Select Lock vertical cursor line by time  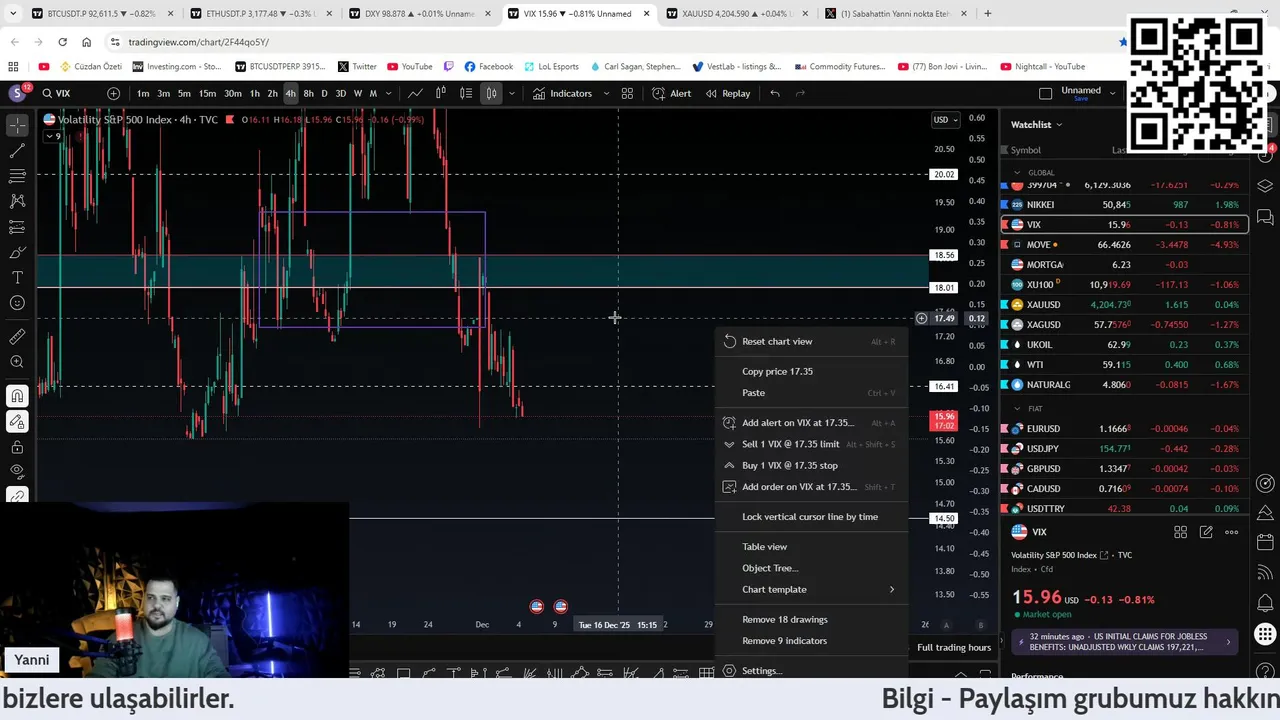click(x=811, y=517)
